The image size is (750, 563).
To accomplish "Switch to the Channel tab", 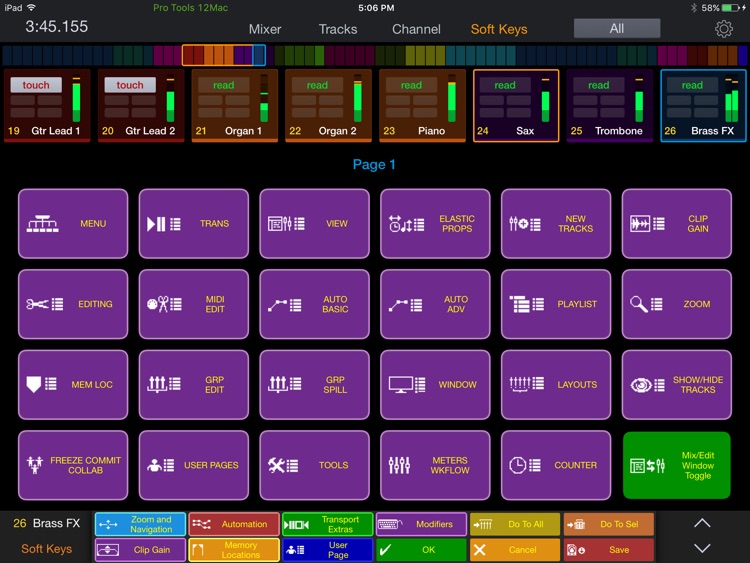I will click(x=416, y=29).
